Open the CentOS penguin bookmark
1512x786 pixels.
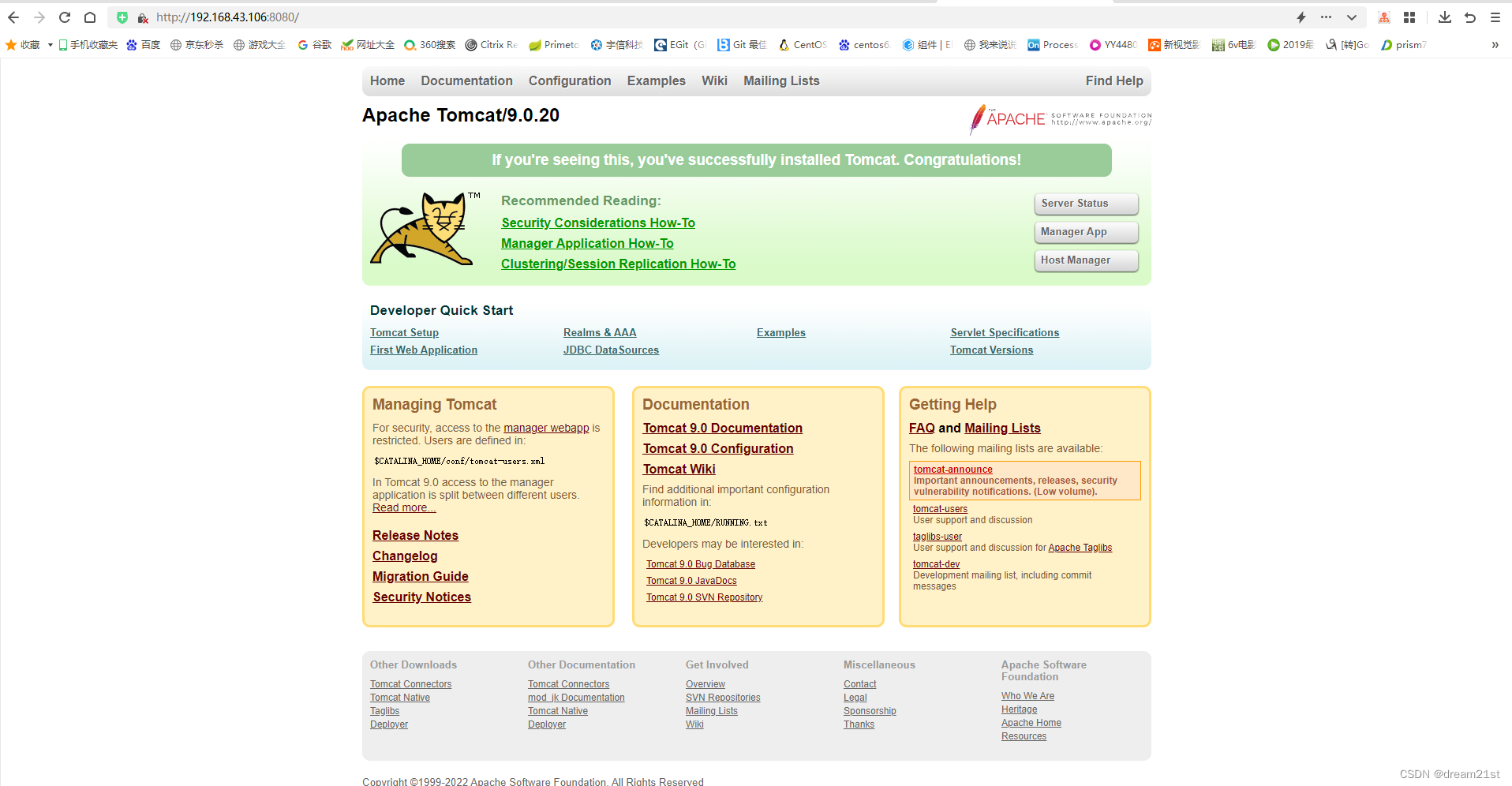(803, 45)
